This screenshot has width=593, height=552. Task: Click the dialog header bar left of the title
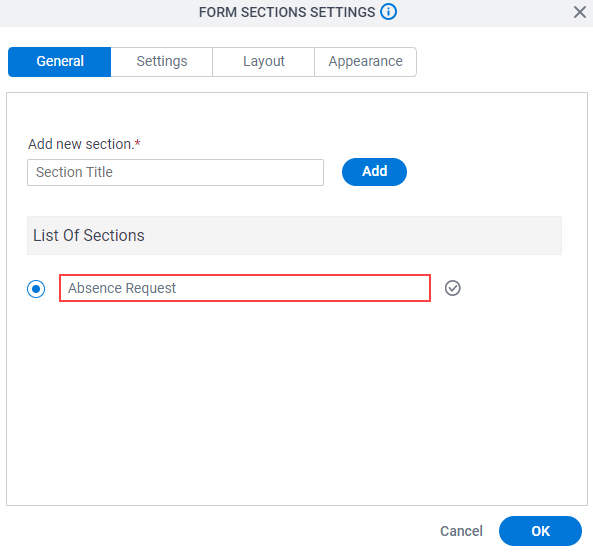[x=98, y=13]
